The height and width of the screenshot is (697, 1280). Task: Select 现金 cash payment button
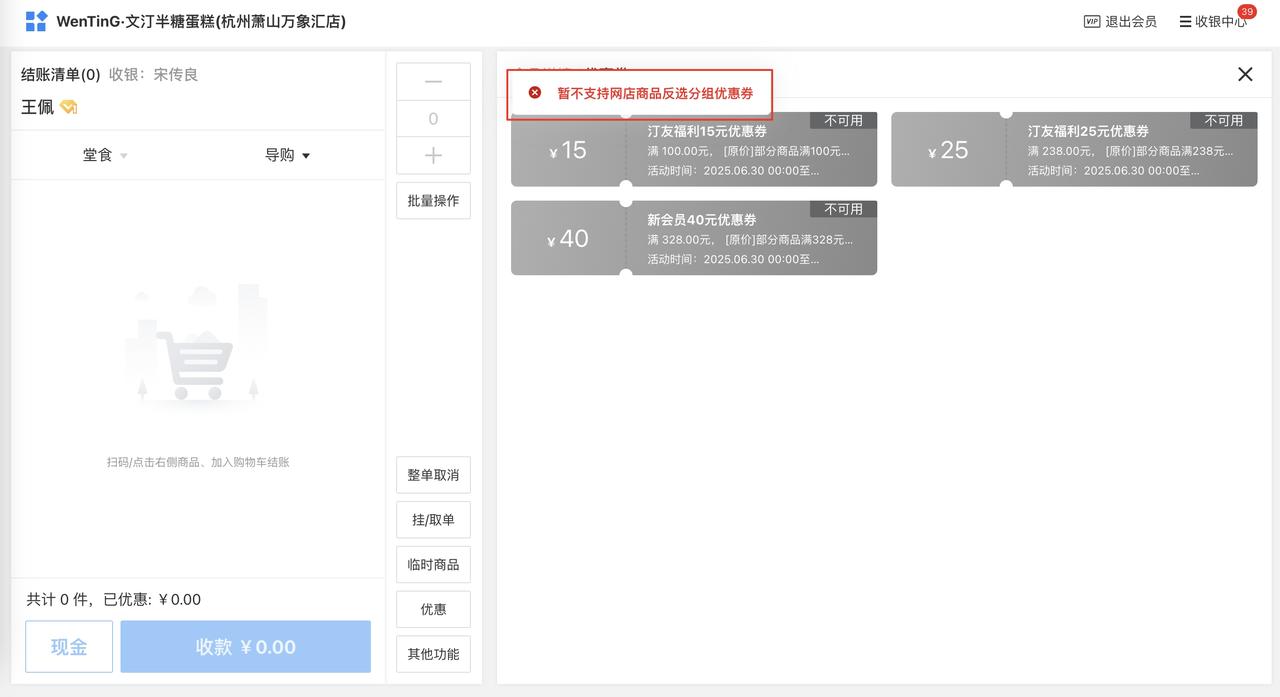tap(69, 647)
